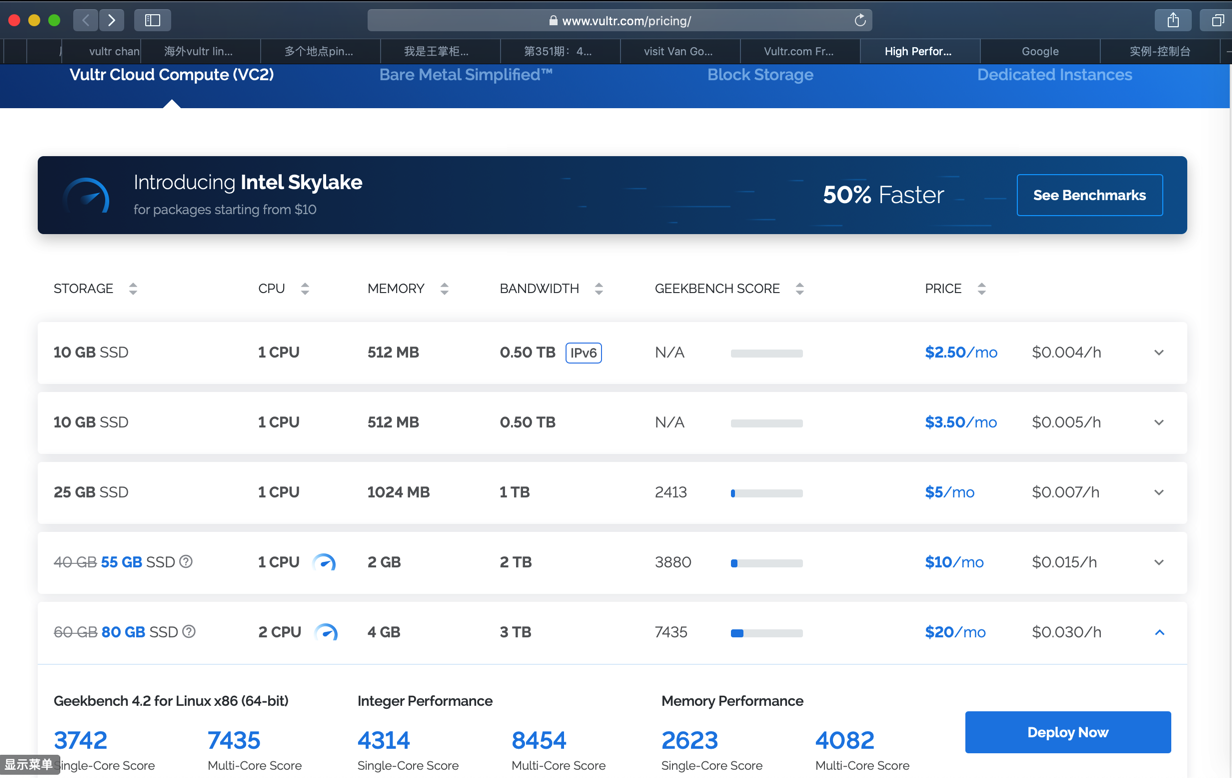Sort by CPU column arrows
Viewport: 1232px width, 778px height.
pos(305,289)
